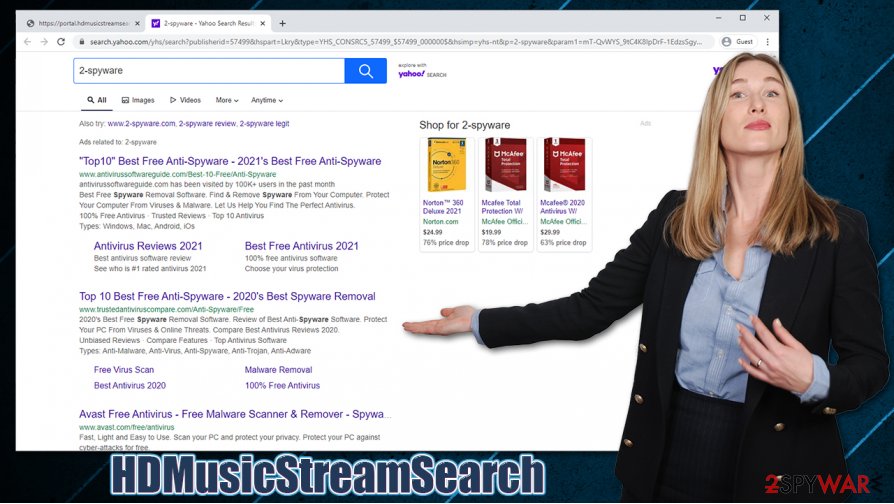Click the 63% price drop label
This screenshot has width=894, height=504.
tap(563, 242)
